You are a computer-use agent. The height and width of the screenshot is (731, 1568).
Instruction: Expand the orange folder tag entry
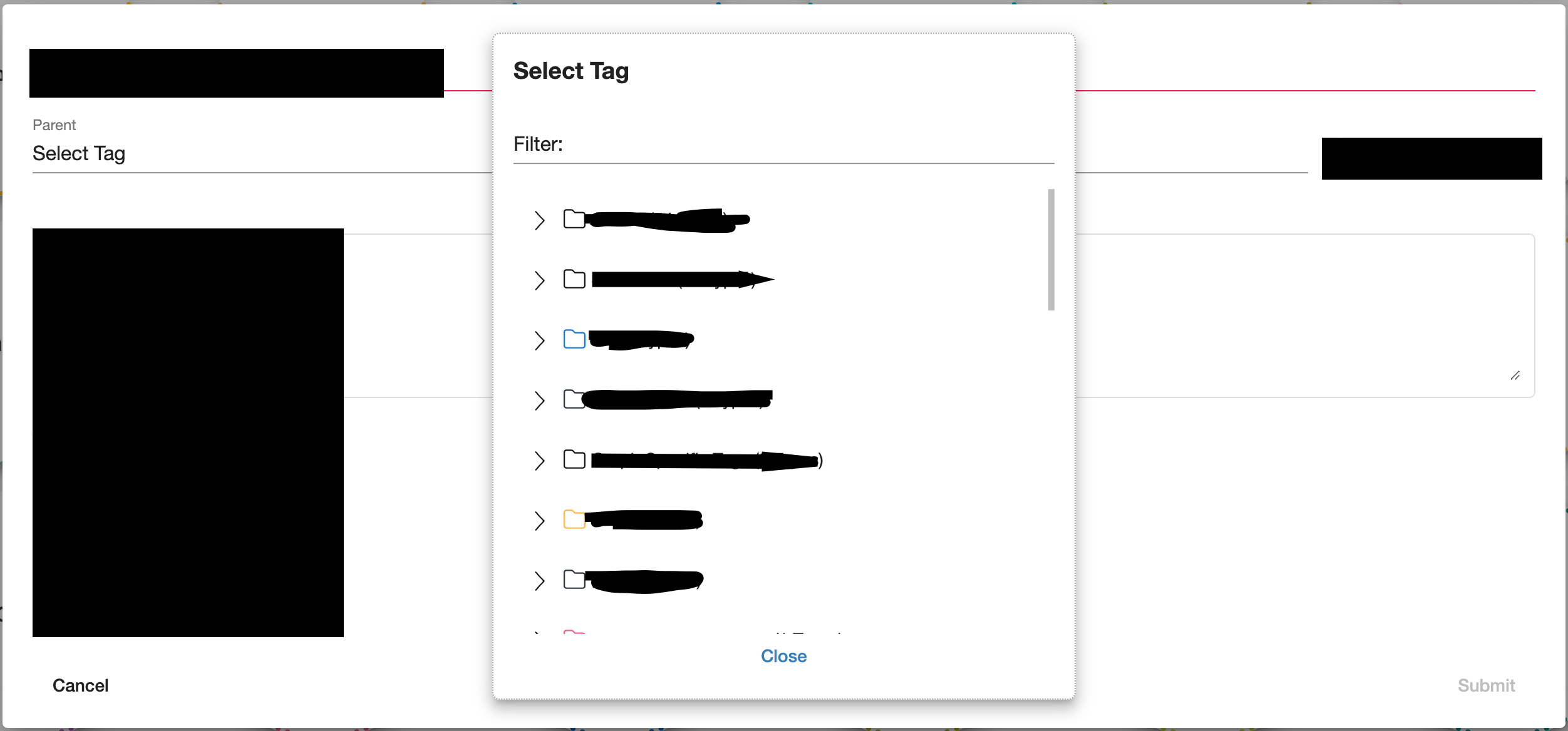pos(539,519)
